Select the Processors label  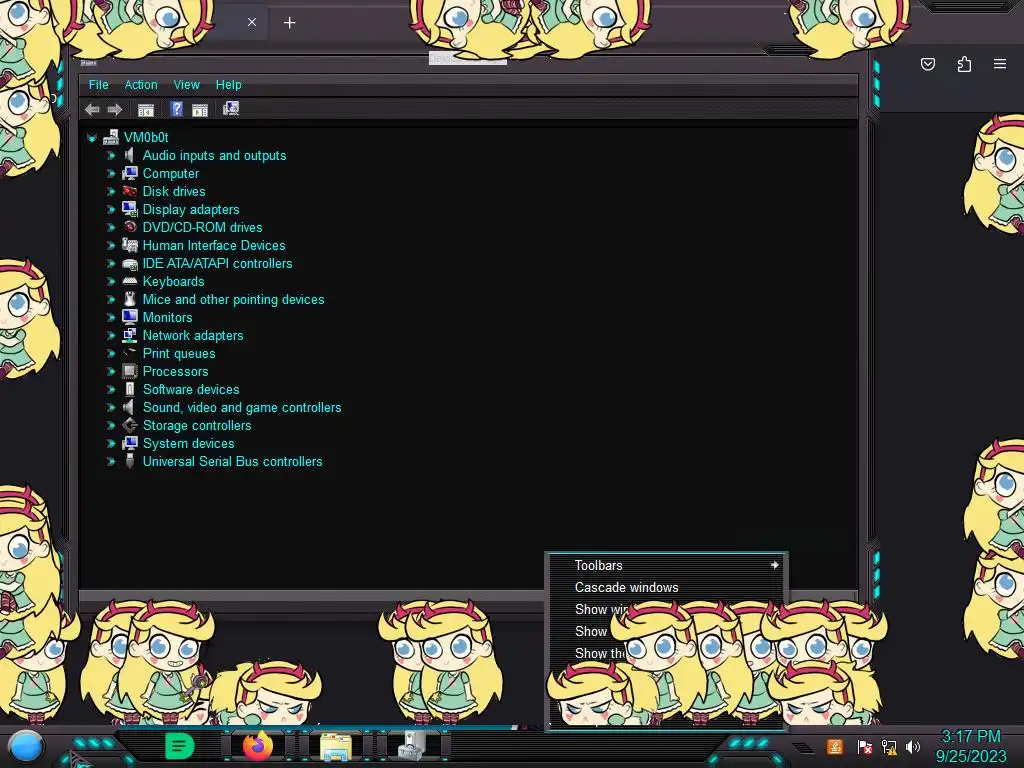pos(176,371)
